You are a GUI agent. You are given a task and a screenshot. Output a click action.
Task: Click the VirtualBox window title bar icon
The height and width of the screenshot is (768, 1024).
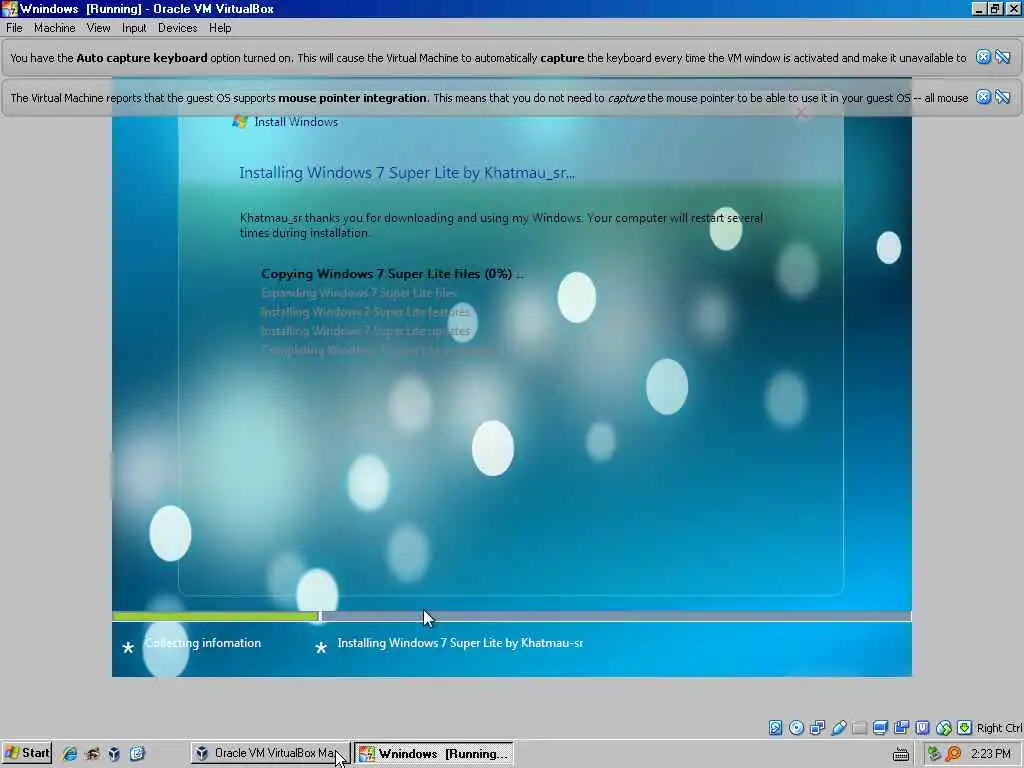(9, 8)
